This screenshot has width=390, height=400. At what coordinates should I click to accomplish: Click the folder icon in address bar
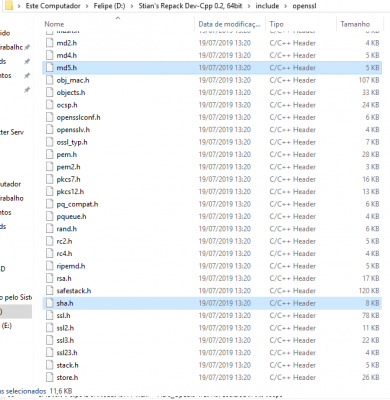[x=9, y=6]
